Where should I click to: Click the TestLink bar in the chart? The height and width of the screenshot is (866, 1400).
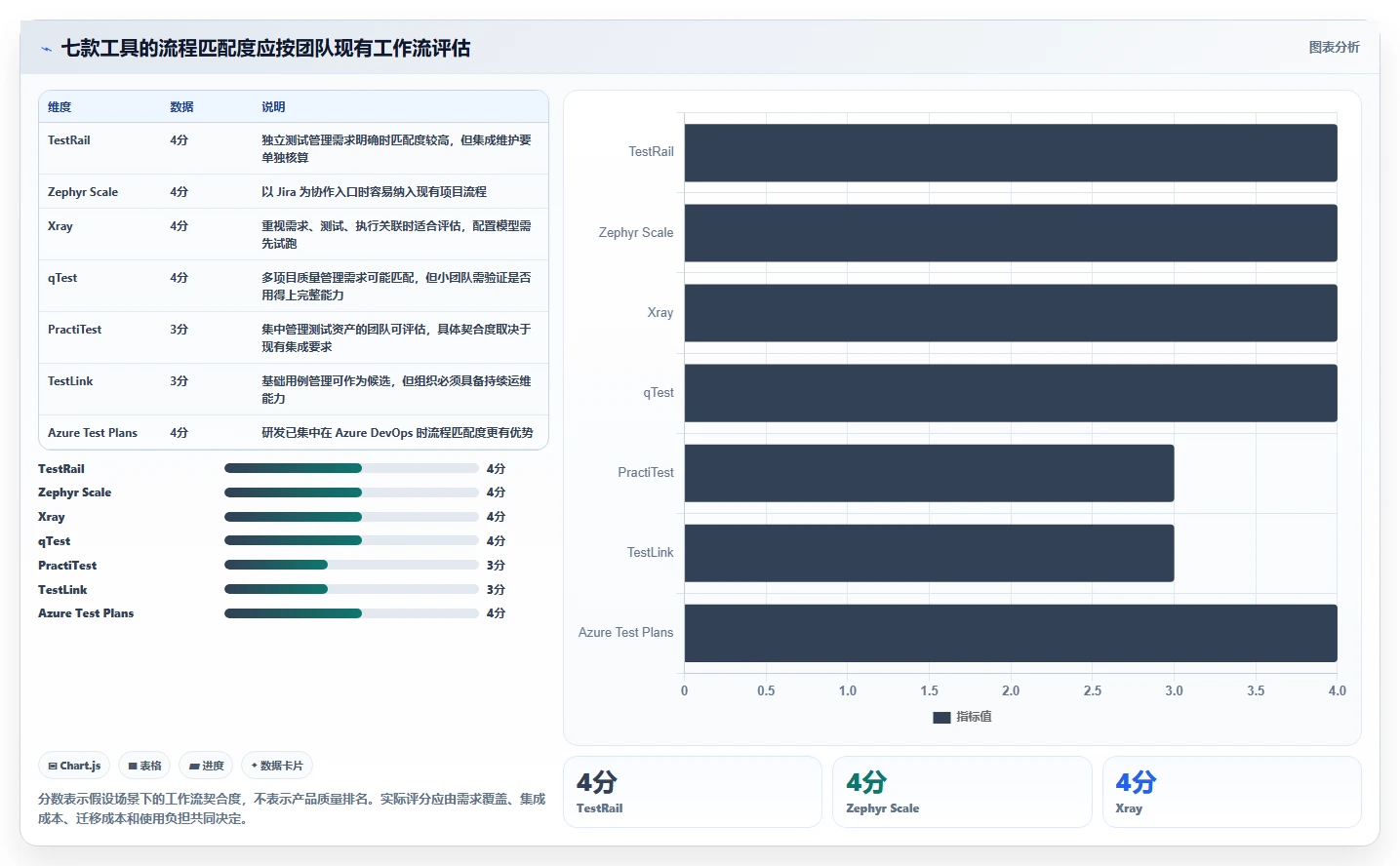click(929, 553)
